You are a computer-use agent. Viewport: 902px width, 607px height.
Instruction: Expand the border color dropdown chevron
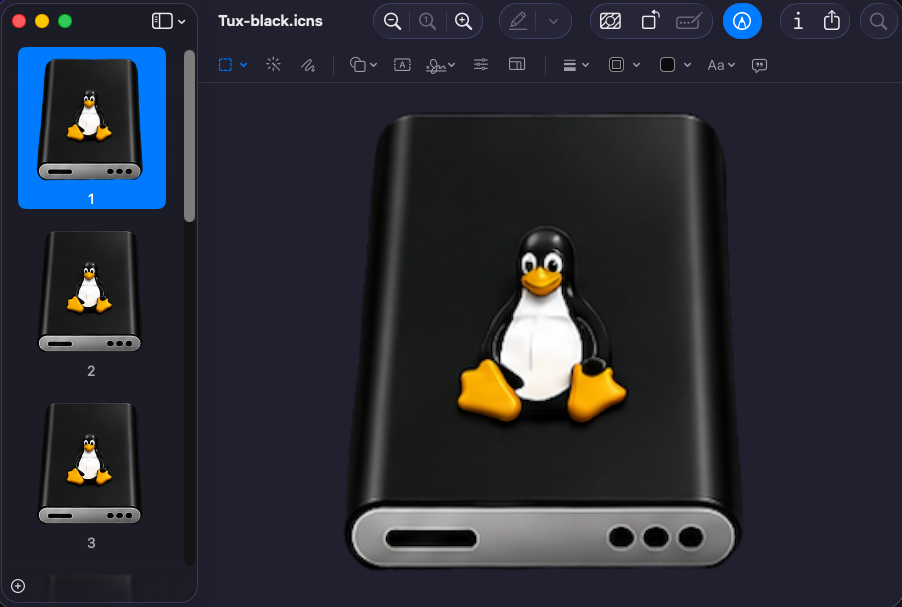[637, 65]
